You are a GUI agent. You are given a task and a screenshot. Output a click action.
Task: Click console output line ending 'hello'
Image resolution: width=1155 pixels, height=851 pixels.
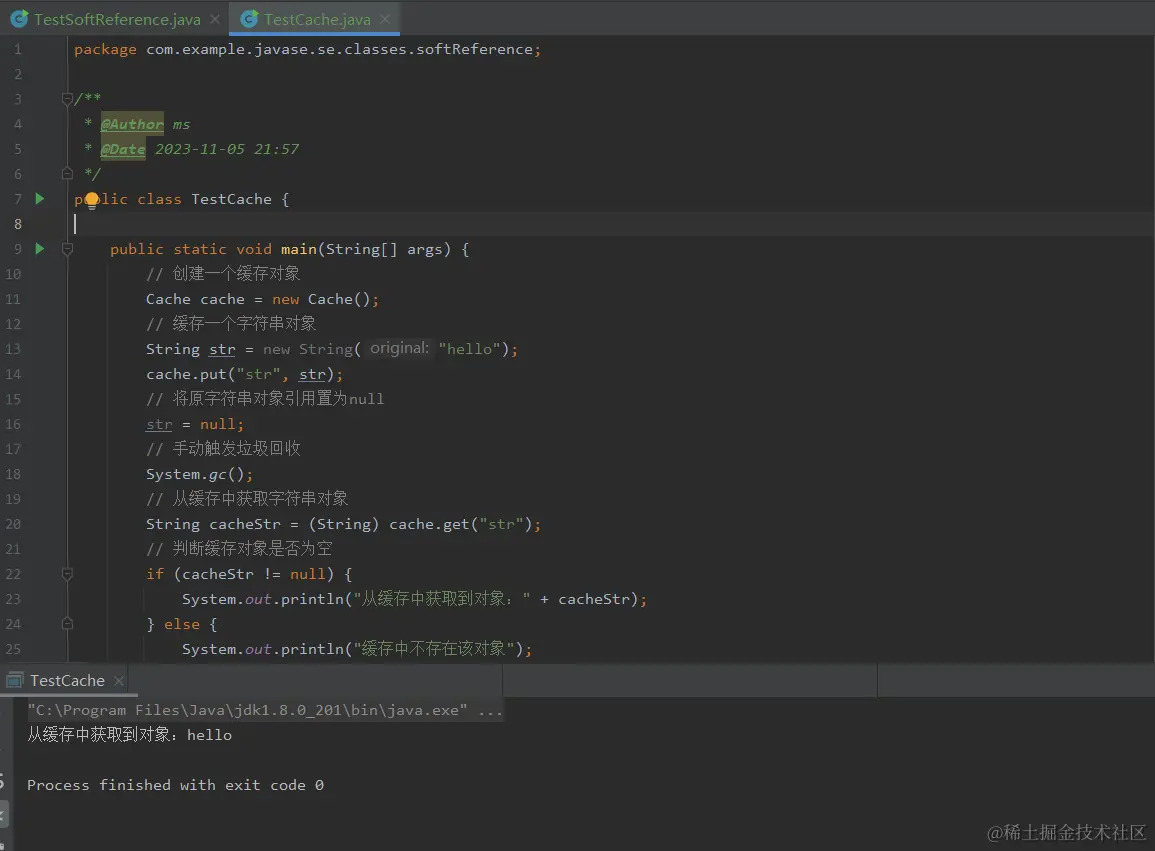[x=130, y=735]
